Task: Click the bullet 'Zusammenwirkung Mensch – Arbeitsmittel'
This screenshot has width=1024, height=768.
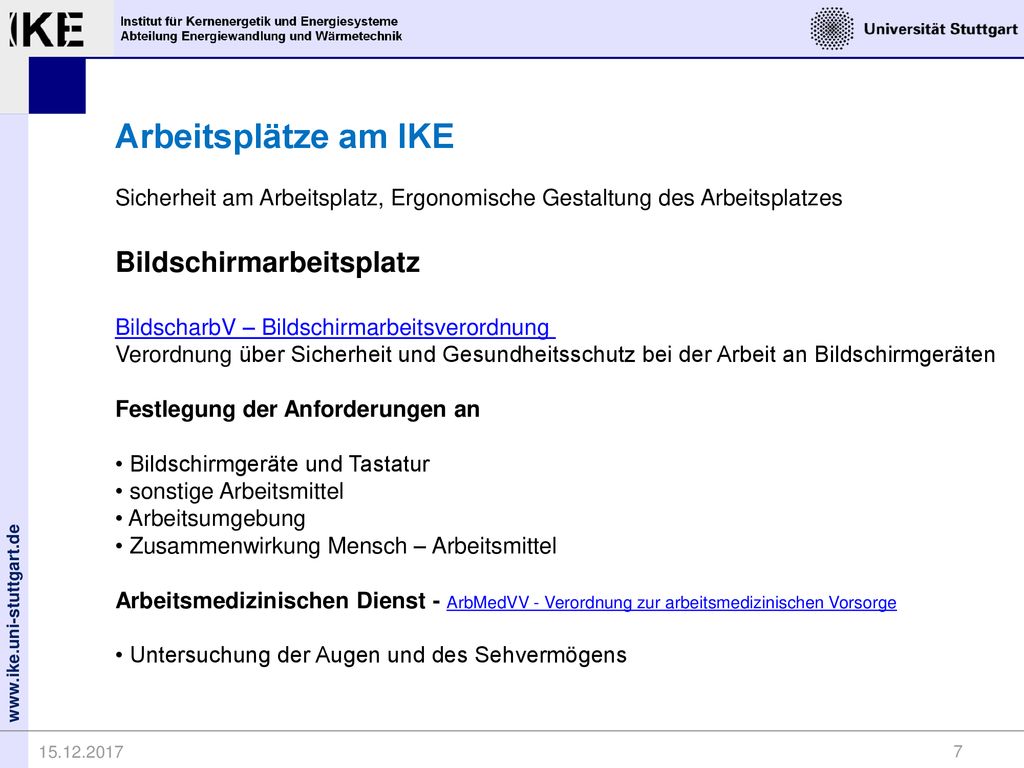Action: pyautogui.click(x=336, y=546)
